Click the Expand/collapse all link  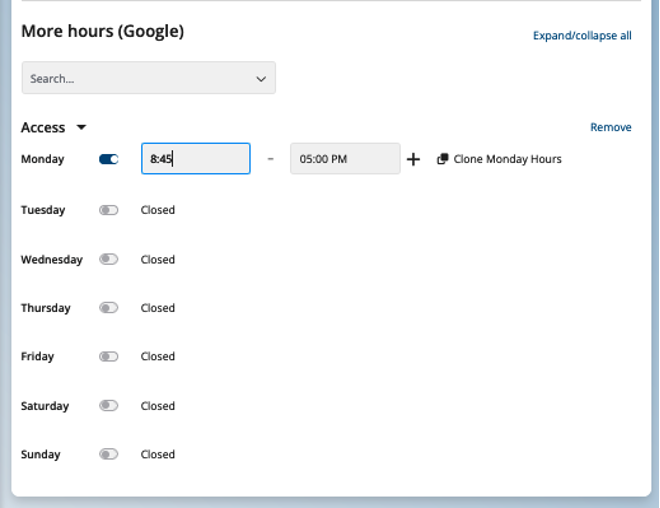[x=582, y=36]
